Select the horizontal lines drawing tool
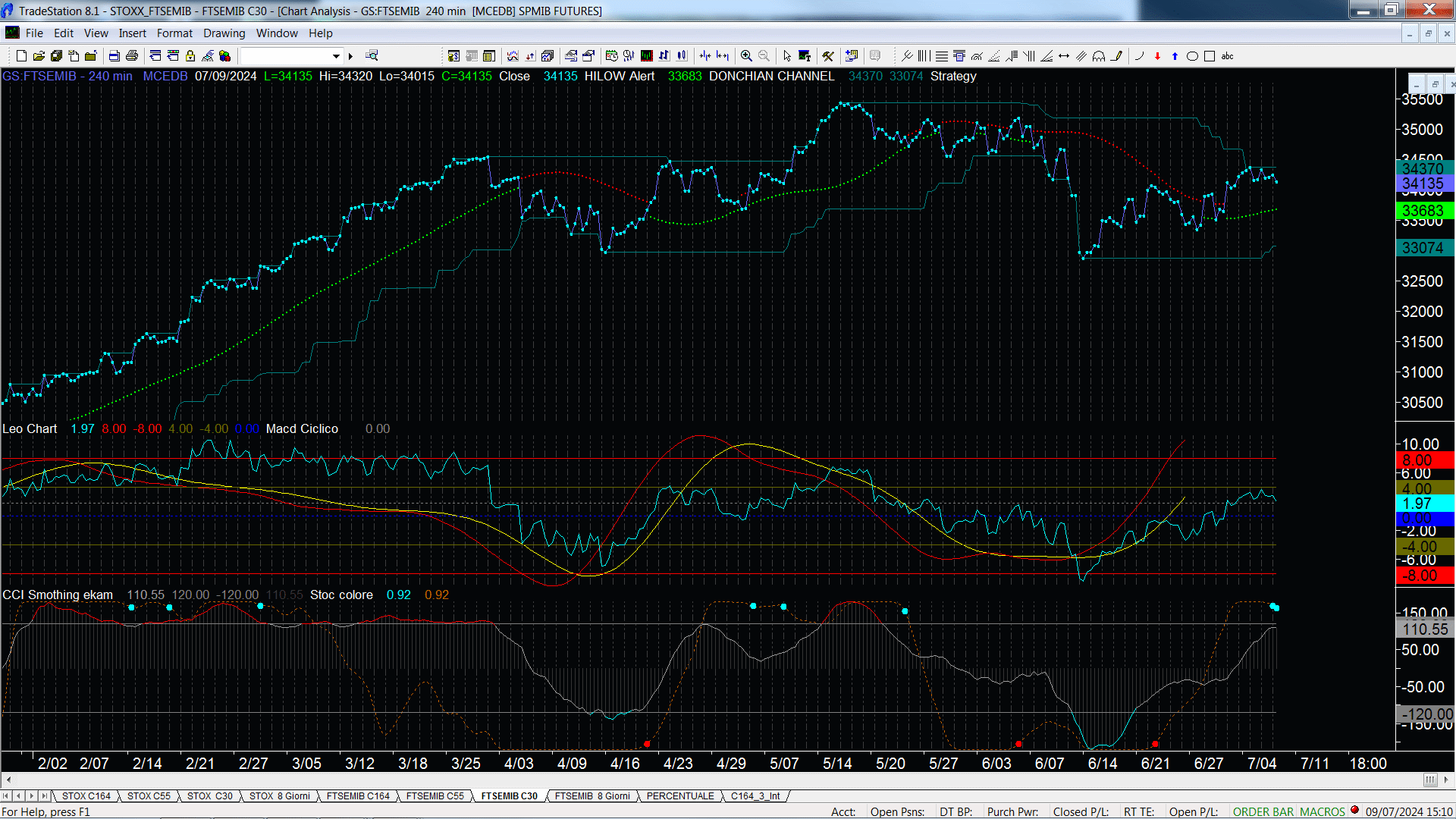Image resolution: width=1456 pixels, height=819 pixels. click(x=941, y=56)
